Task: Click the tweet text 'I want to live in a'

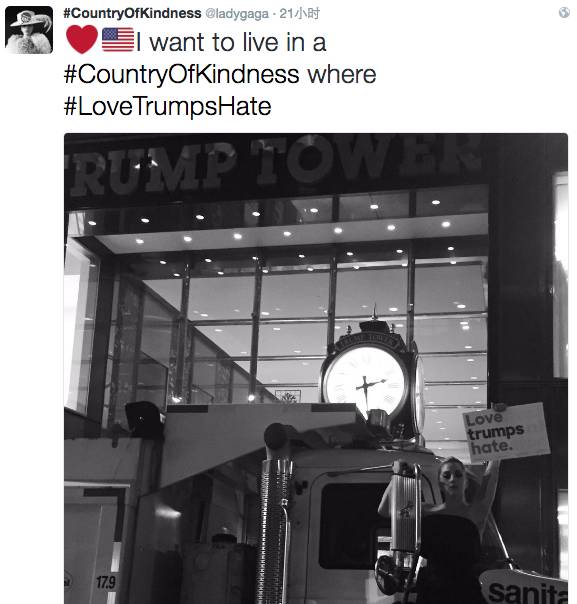Action: pyautogui.click(x=231, y=42)
